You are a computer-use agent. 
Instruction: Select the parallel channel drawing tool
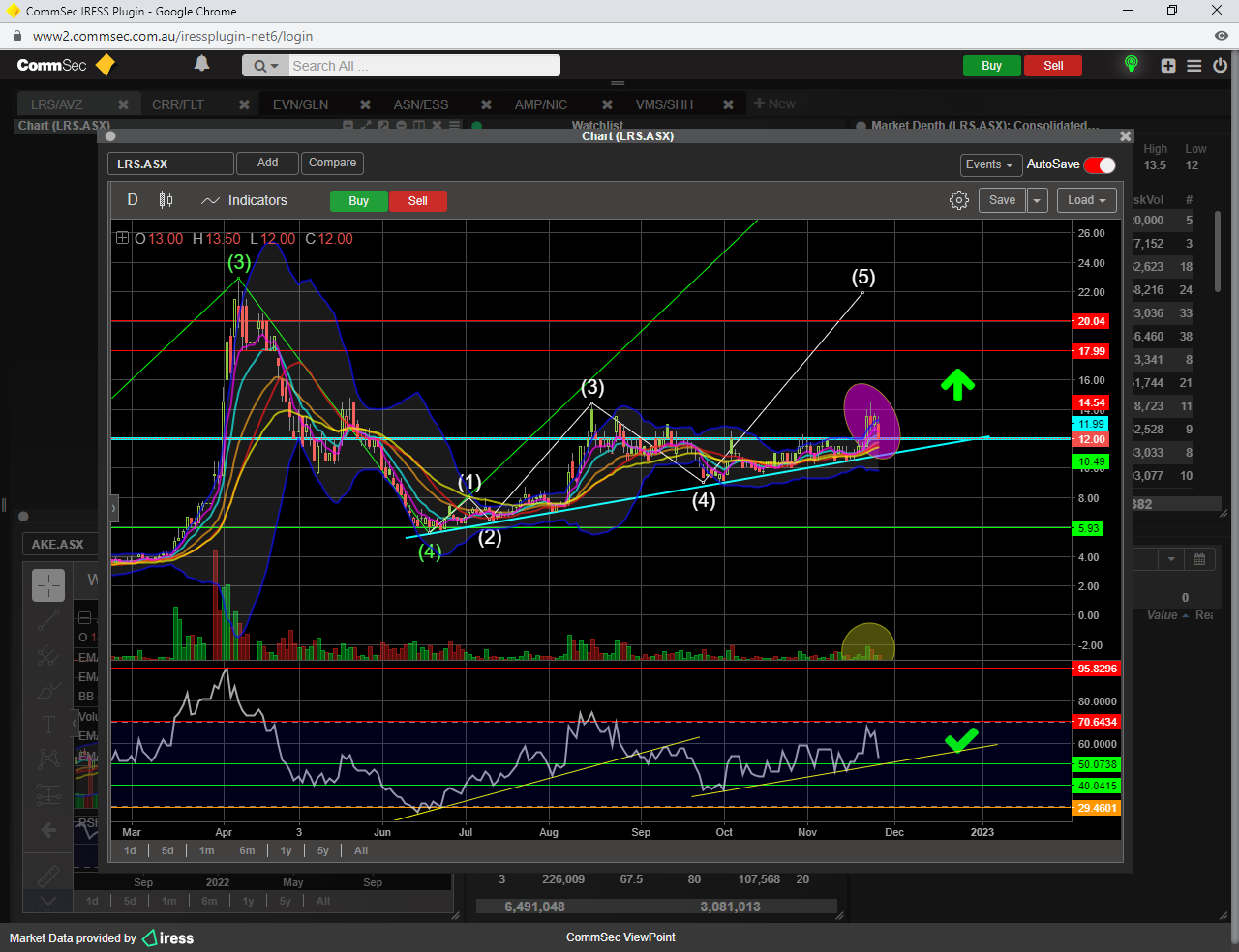(48, 656)
